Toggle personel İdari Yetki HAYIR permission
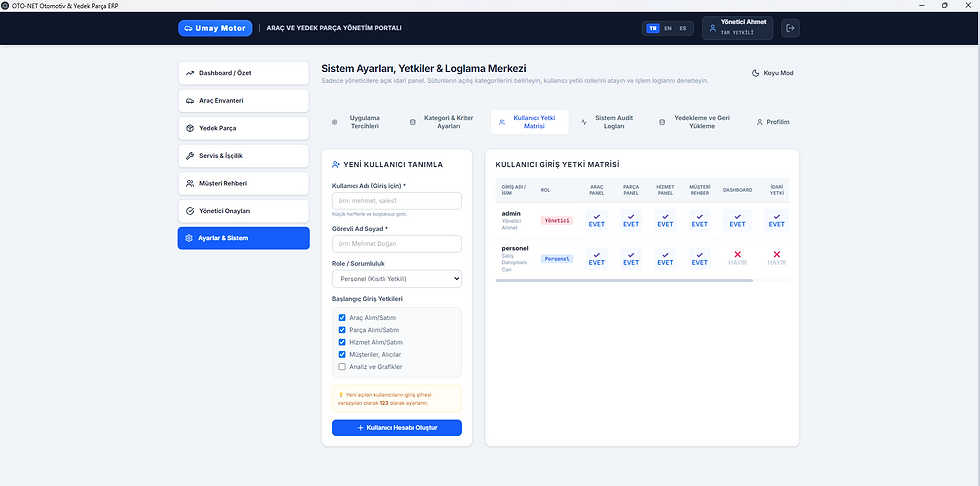The height and width of the screenshot is (486, 980). [777, 259]
